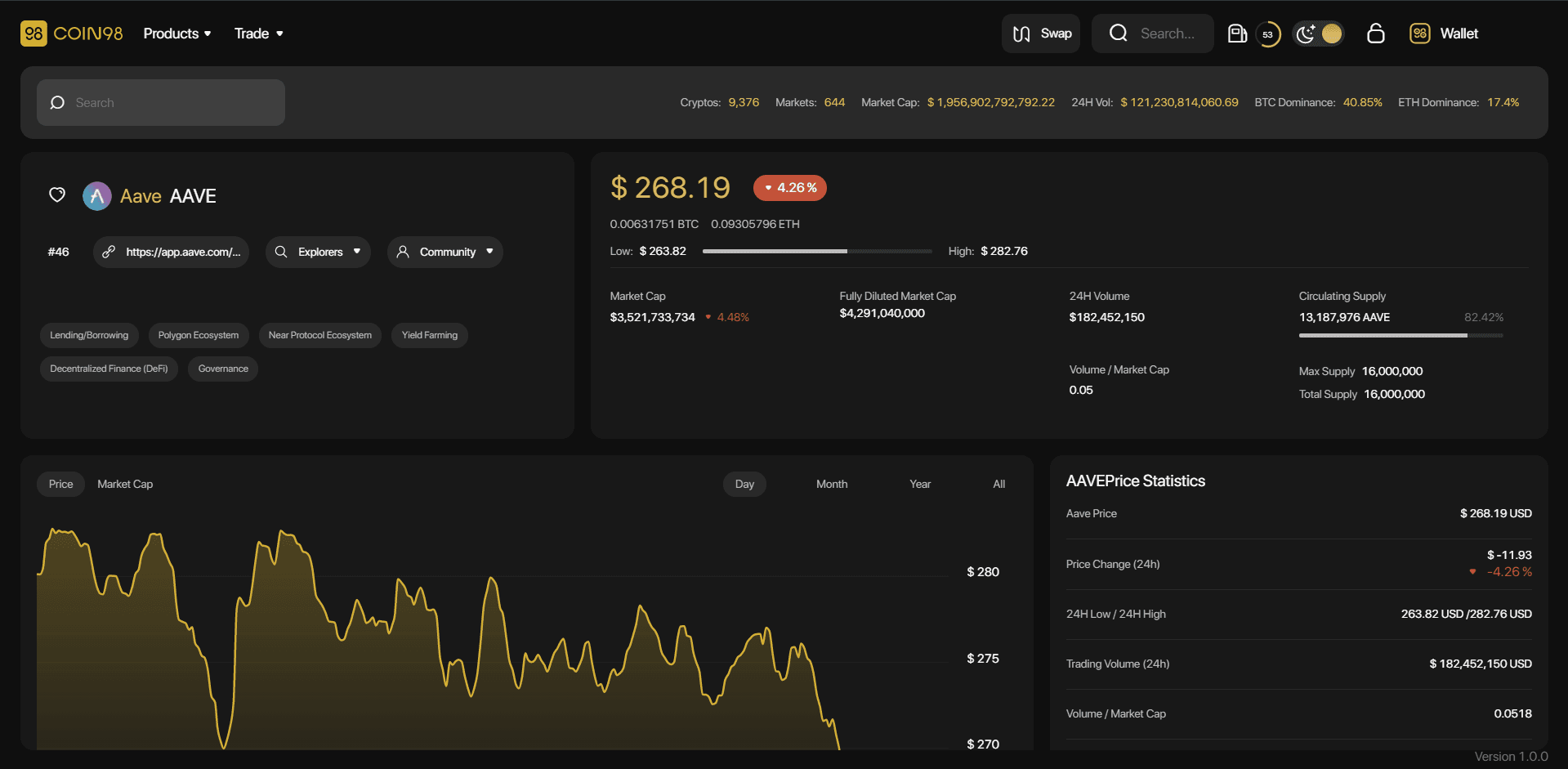Click the Volume / Market Cap 0.0518 value
This screenshot has height=769, width=1568.
pos(1512,713)
